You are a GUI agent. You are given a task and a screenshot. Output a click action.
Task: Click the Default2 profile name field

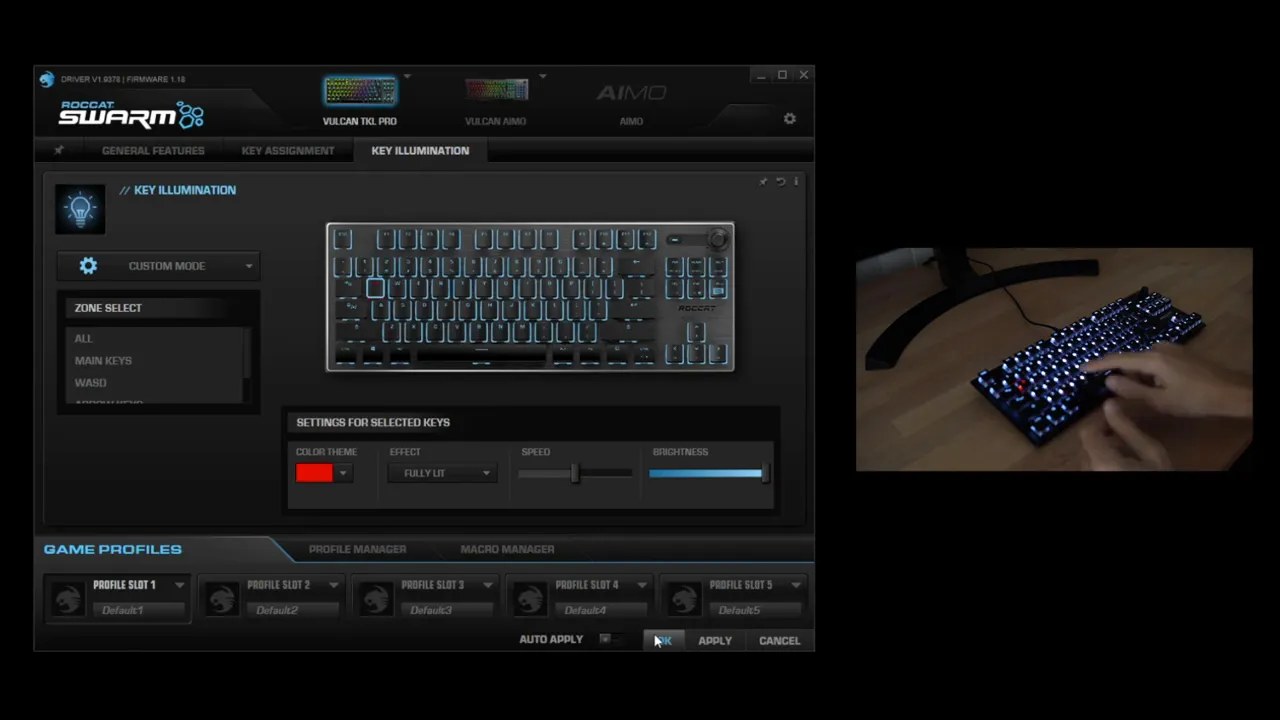click(x=293, y=610)
